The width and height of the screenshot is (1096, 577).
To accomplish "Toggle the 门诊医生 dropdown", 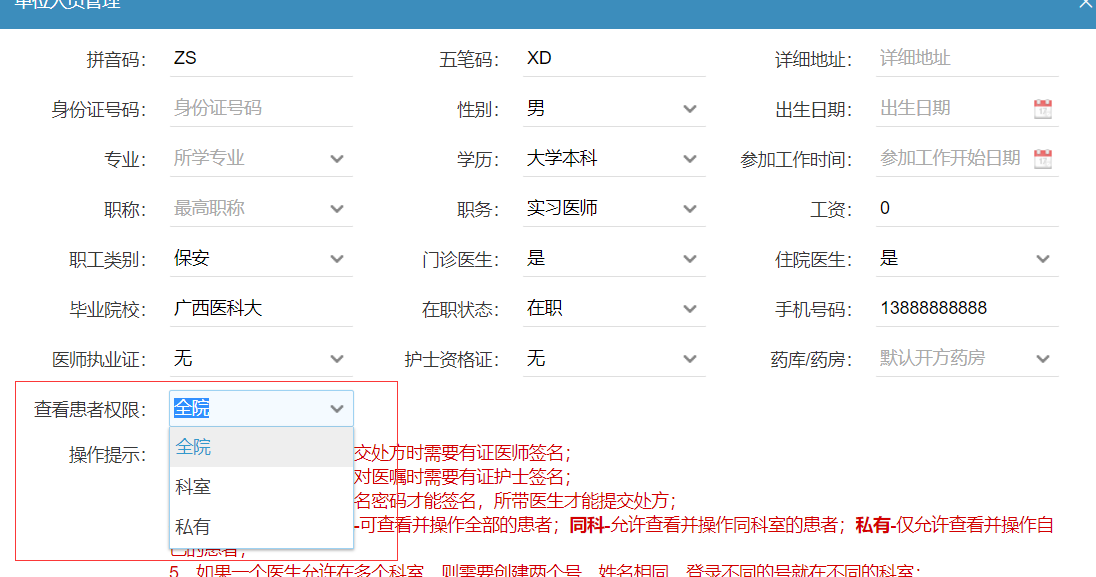I will tap(690, 259).
